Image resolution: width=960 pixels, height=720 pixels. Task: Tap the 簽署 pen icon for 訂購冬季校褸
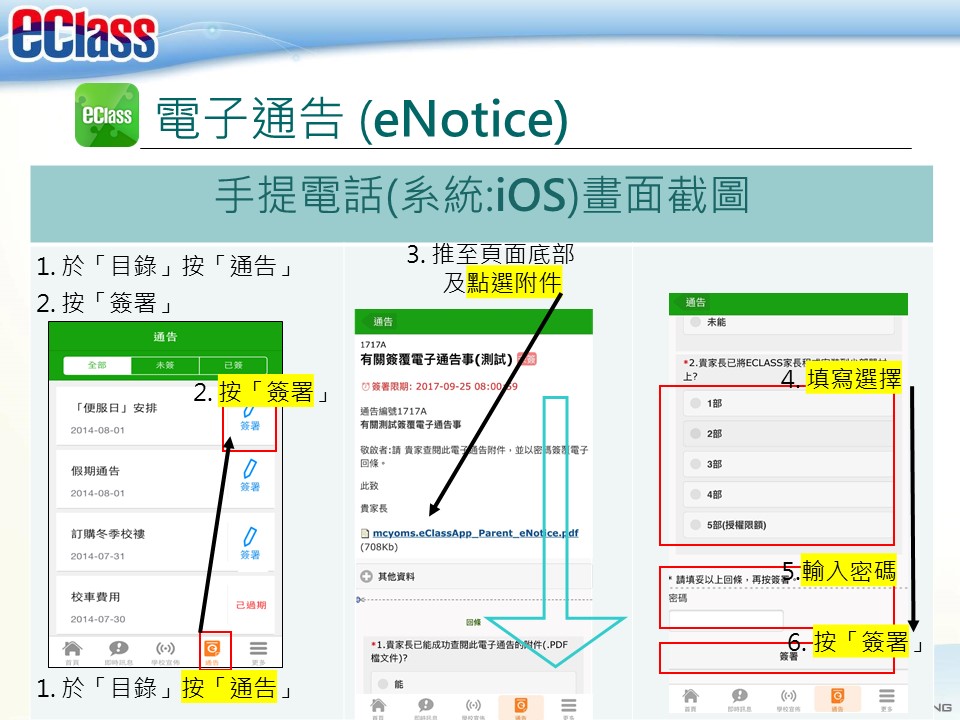pos(250,543)
